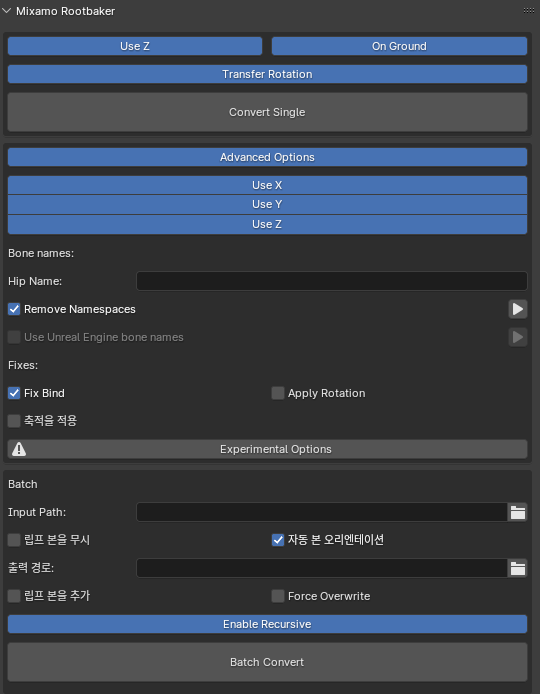The image size is (540, 694).
Task: Enable Apply Rotation checkbox
Action: 278,393
